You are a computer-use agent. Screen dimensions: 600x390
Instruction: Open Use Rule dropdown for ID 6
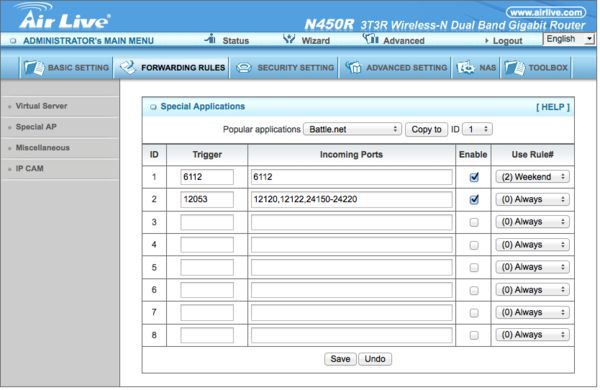(532, 290)
